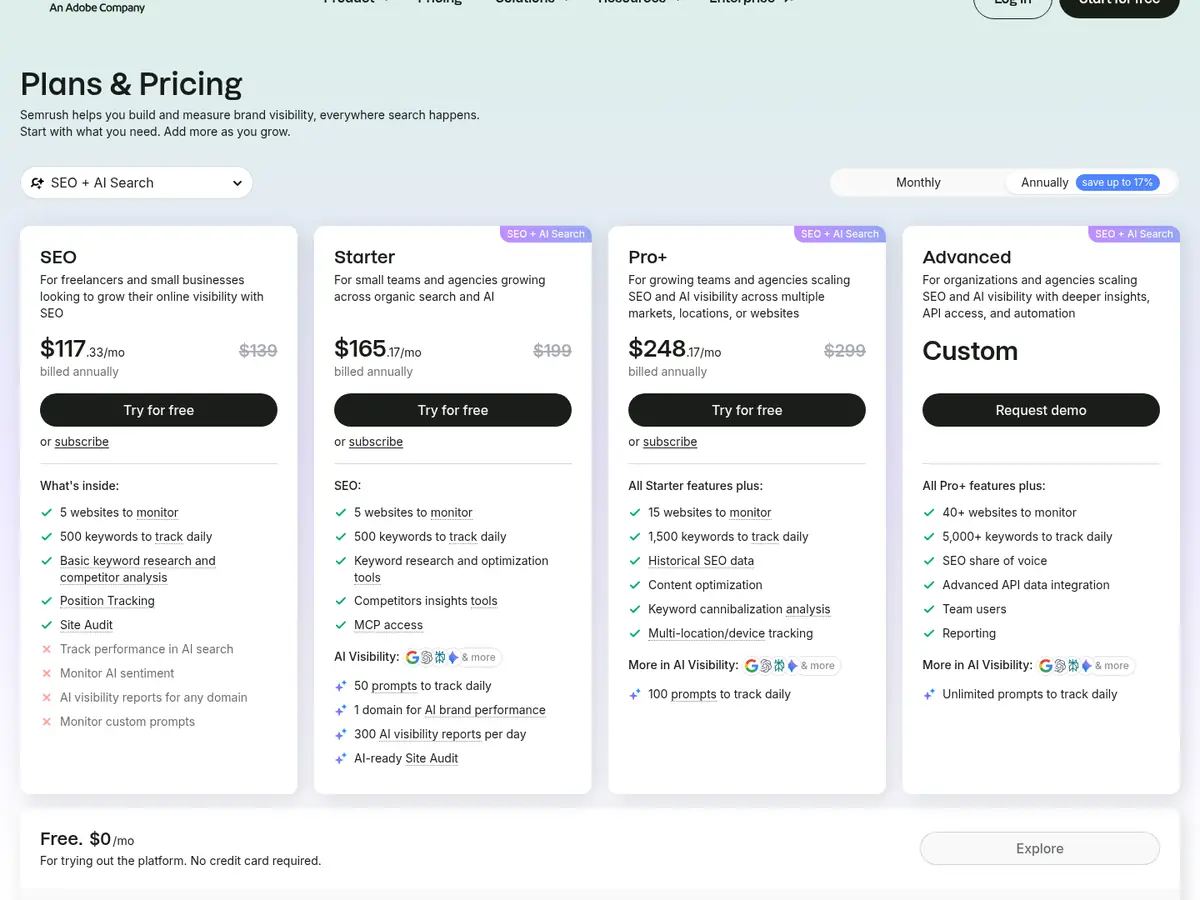Click the AI engine icons in Pro+ 'More in AI Visibility'

coord(792,665)
